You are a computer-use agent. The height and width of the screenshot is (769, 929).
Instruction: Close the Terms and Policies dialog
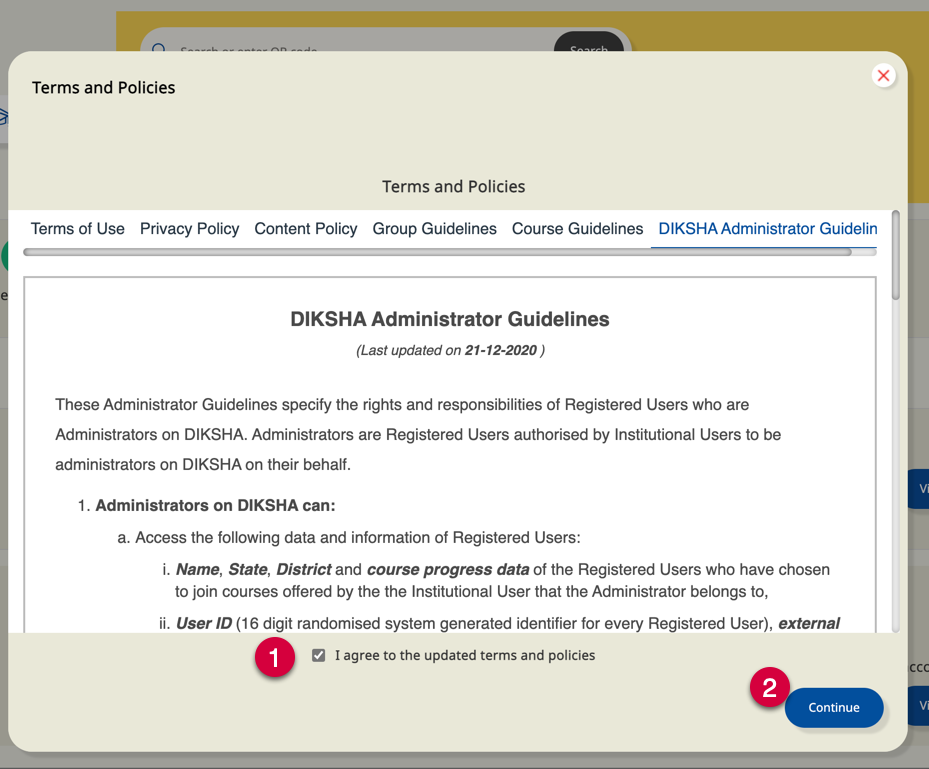883,76
